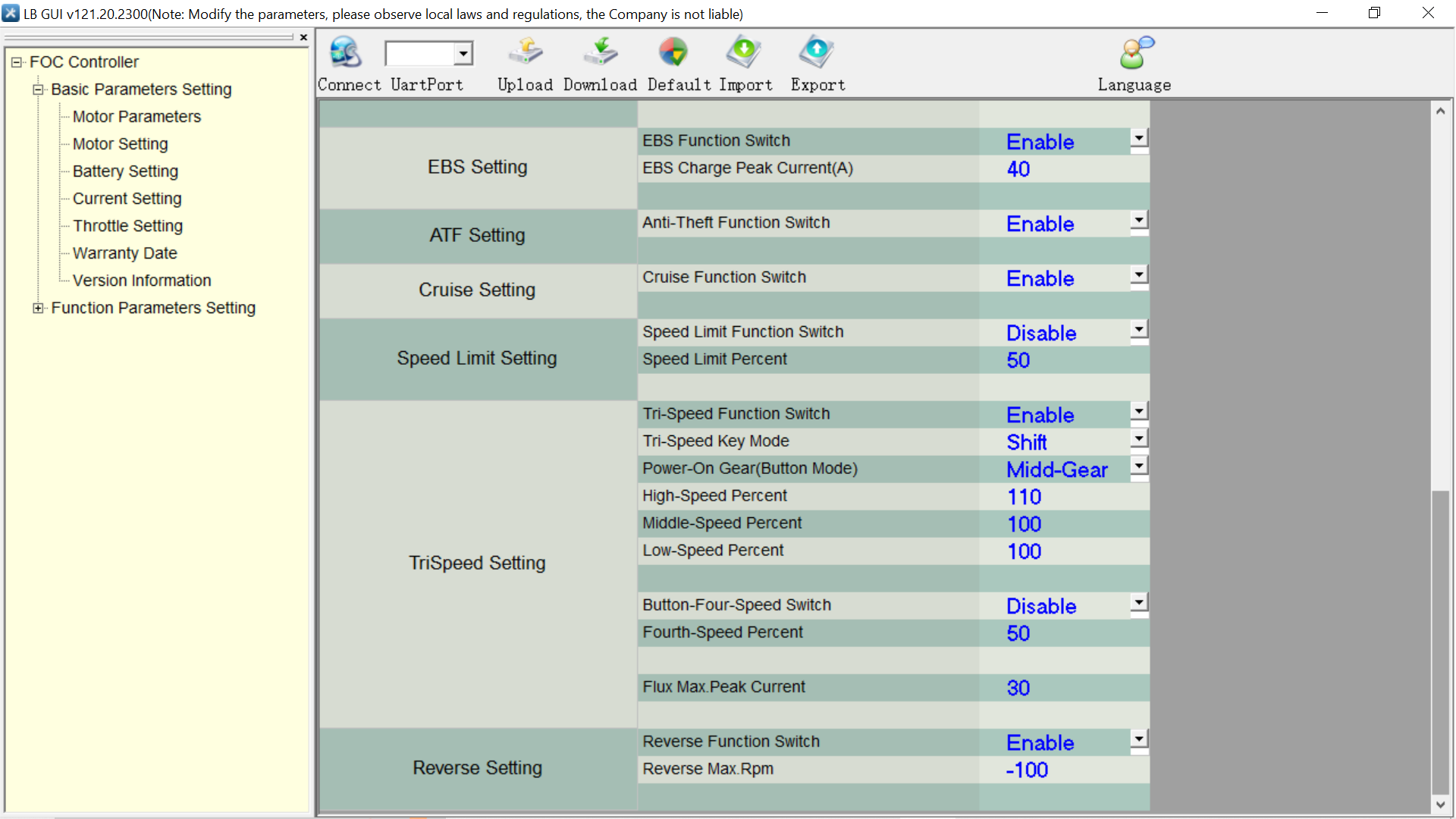Open Reverse Function Switch dropdown arrow
The width and height of the screenshot is (1456, 819).
click(1138, 739)
